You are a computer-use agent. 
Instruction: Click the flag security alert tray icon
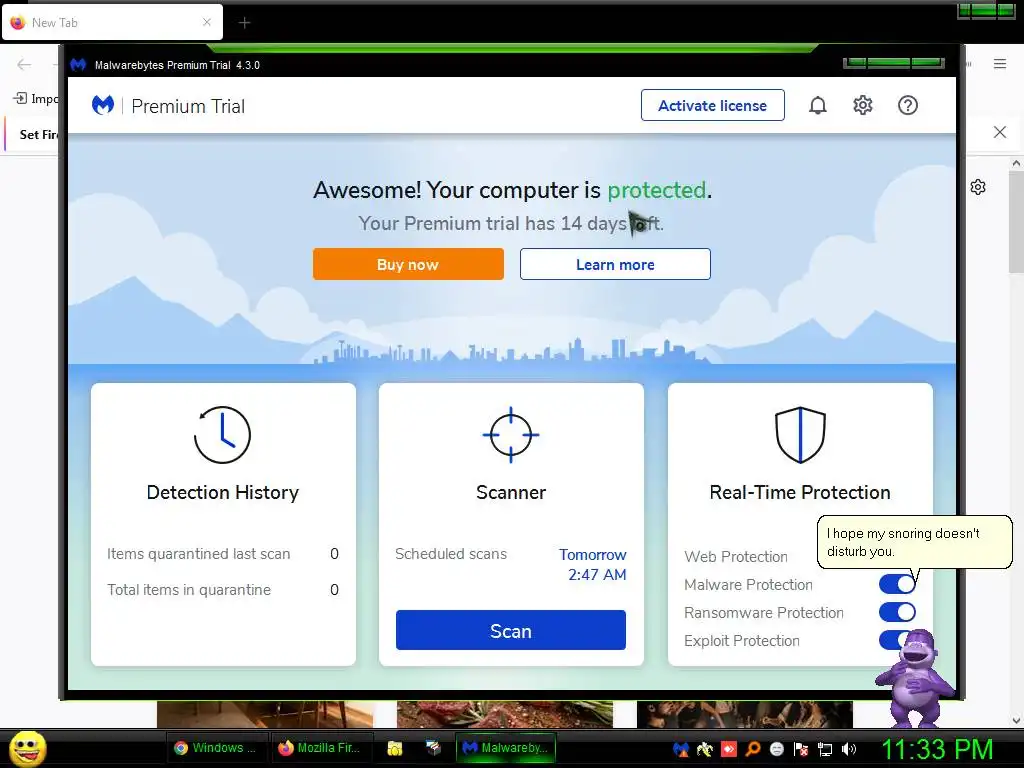(801, 749)
